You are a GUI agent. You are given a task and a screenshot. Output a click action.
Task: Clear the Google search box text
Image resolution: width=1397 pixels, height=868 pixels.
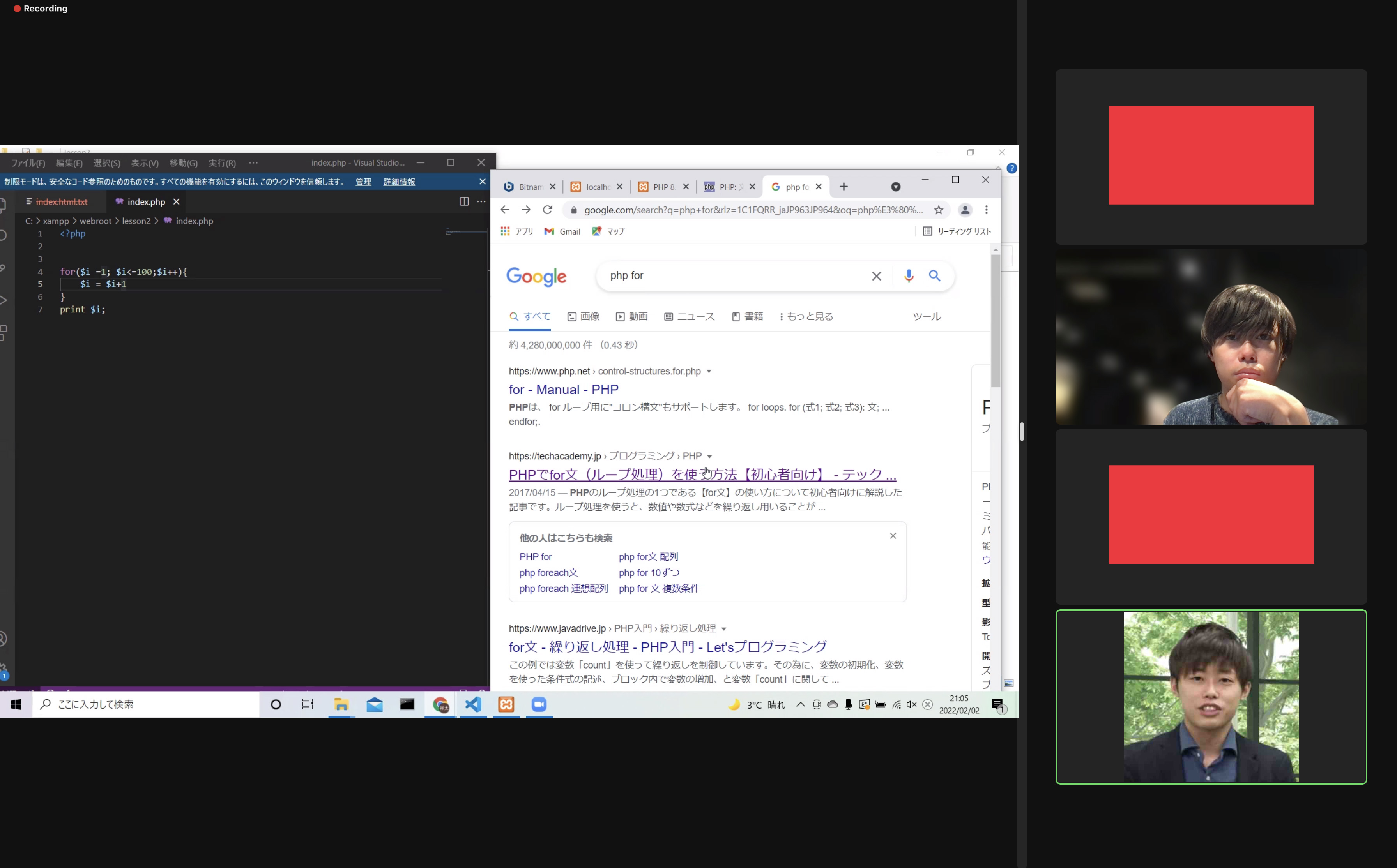pyautogui.click(x=876, y=276)
